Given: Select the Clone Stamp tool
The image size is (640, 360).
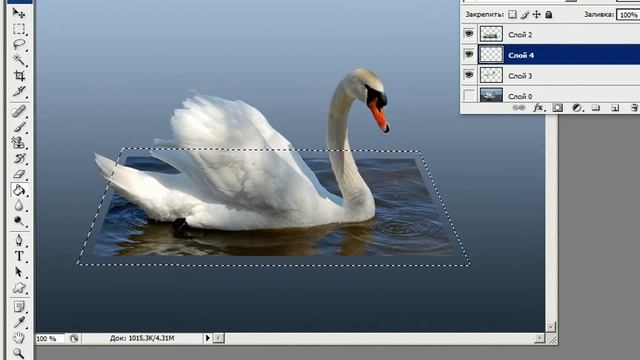Looking at the screenshot, I should 19,142.
